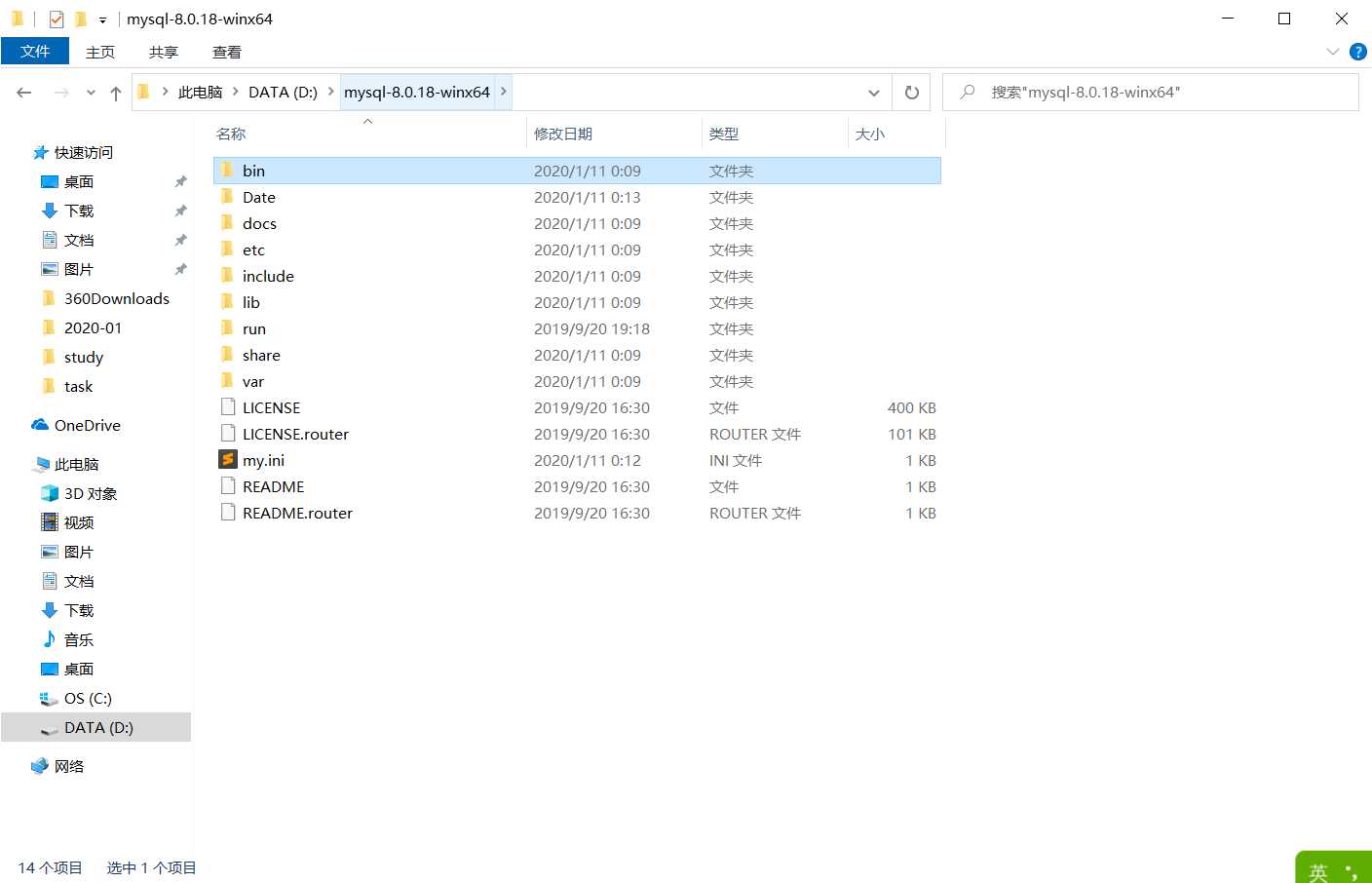Open the Quick Access Toolbar customize dropdown
Viewport: 1372px width, 883px height.
(x=102, y=19)
